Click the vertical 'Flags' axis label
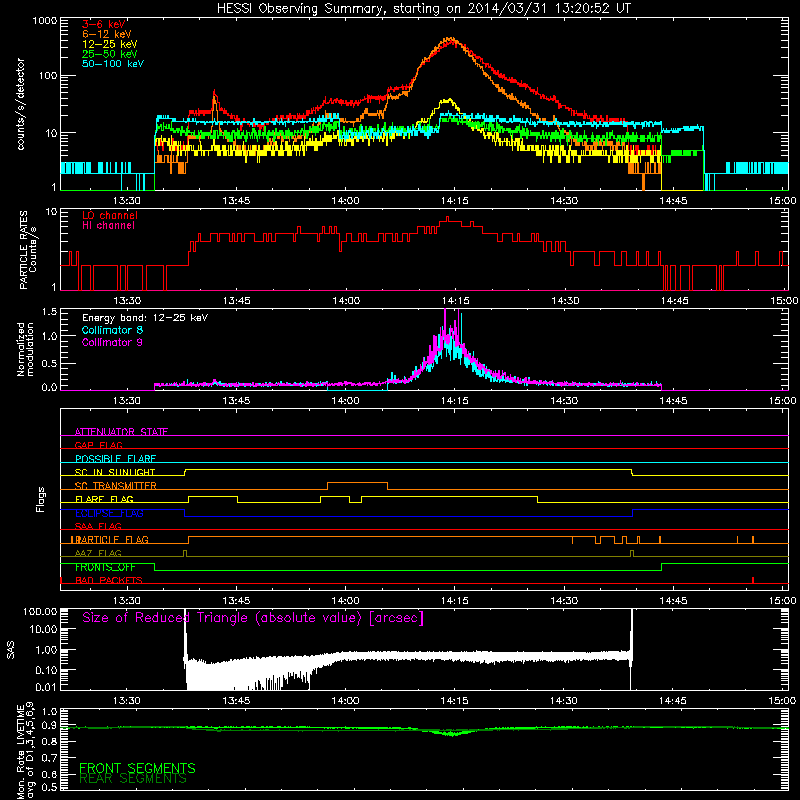The height and width of the screenshot is (800, 800). 41,499
